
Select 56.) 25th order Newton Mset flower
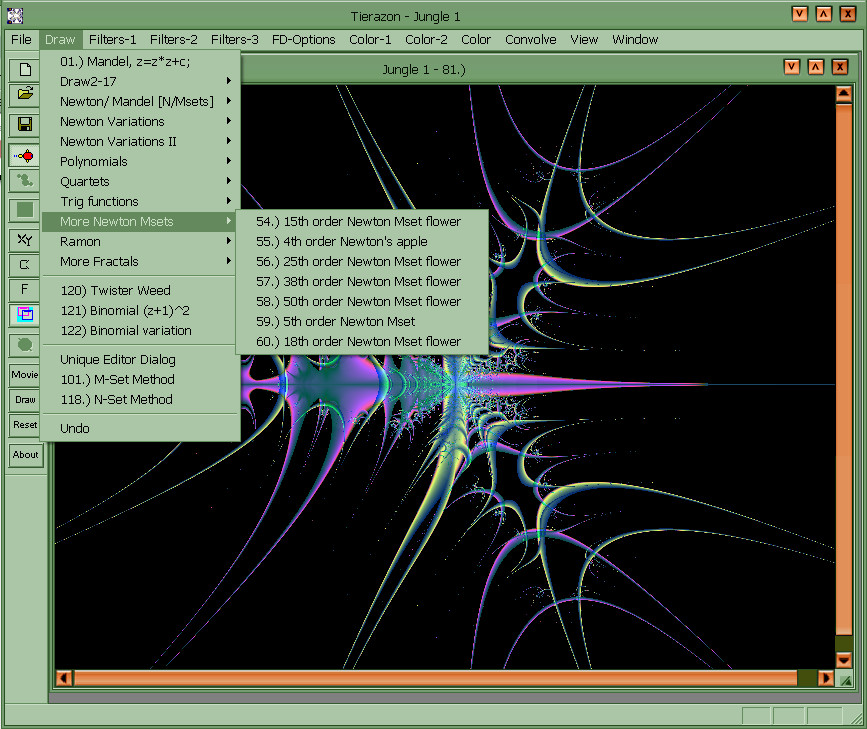pos(362,261)
